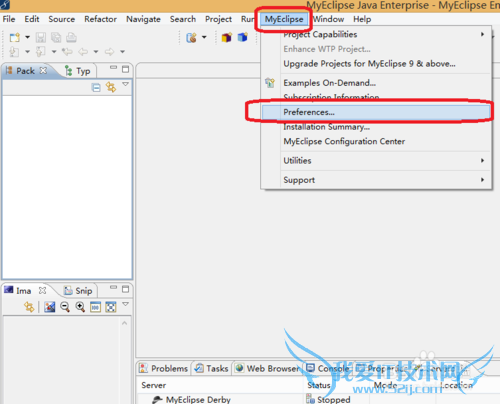Click the New file wizard toolbar icon

coord(15,37)
